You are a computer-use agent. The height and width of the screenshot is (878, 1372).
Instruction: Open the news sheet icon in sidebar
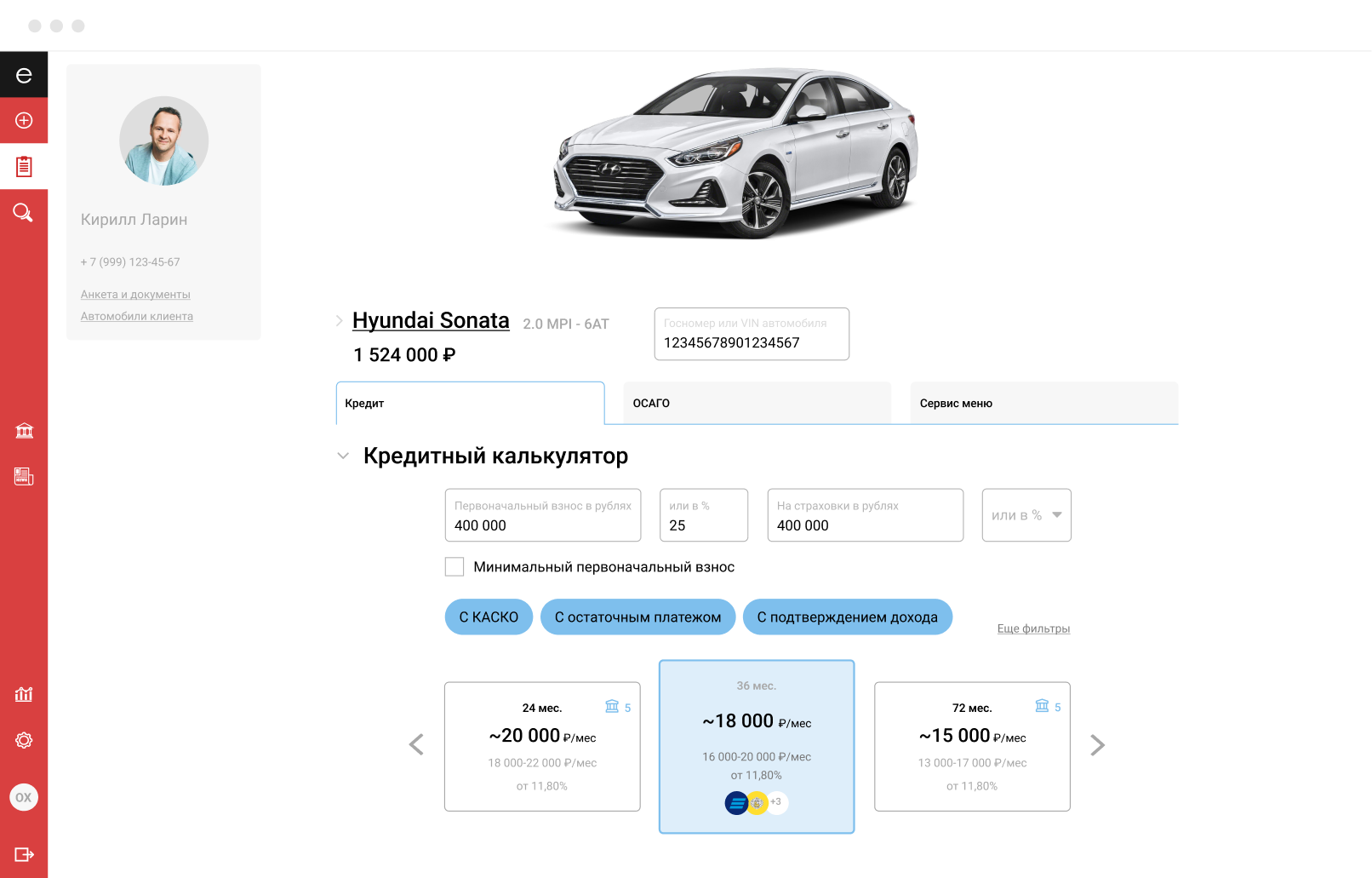(x=24, y=476)
